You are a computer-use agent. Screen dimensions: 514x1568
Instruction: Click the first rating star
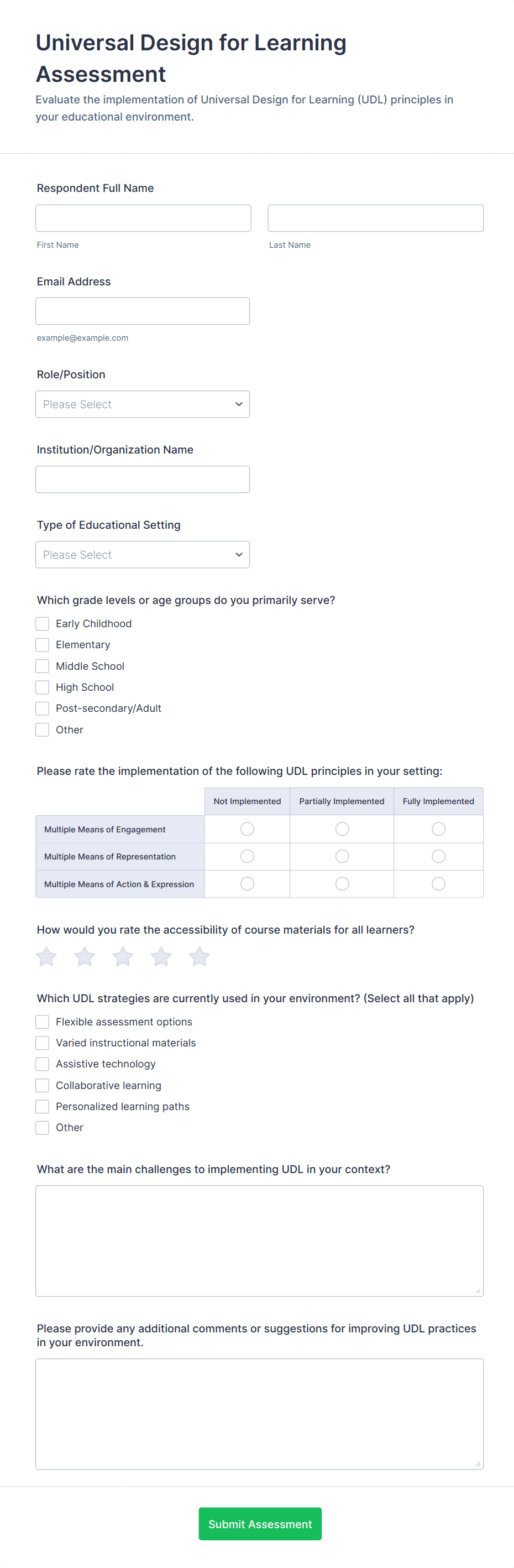click(47, 957)
